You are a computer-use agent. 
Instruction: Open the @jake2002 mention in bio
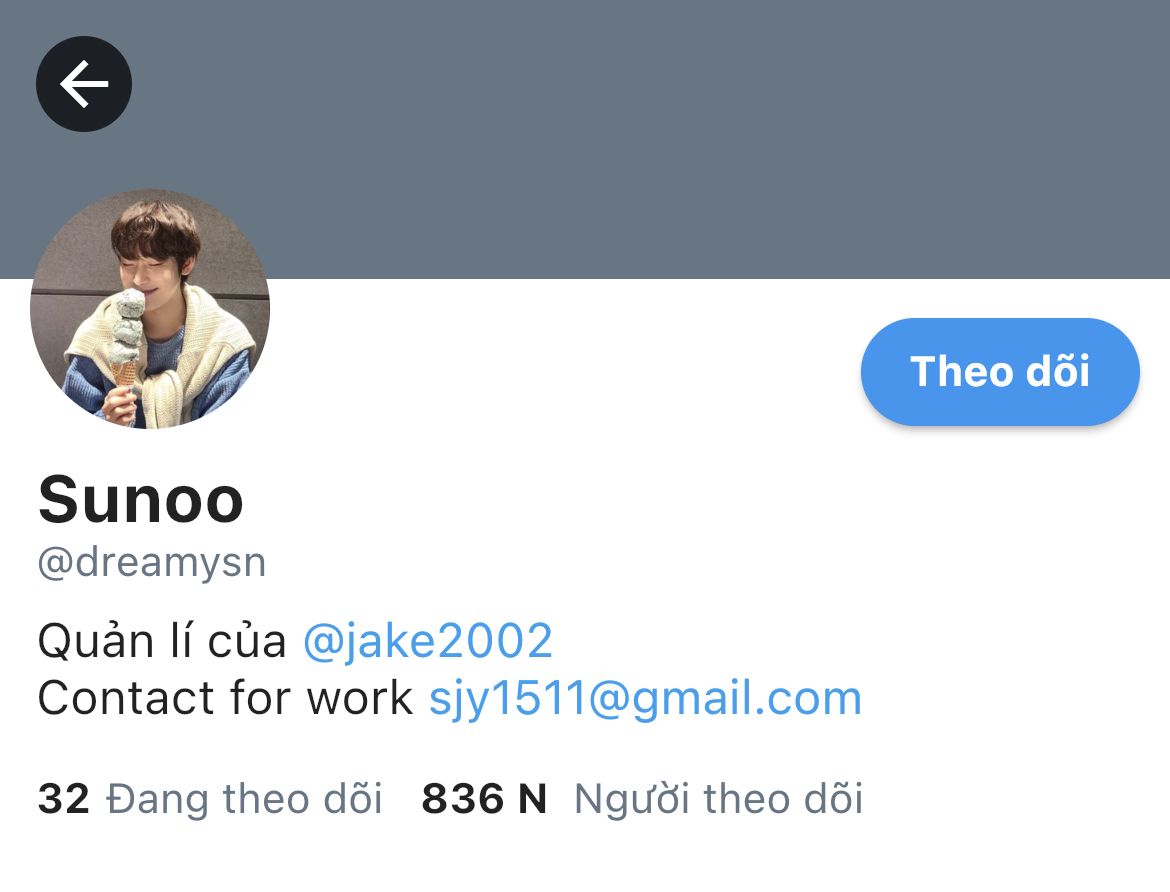pos(428,640)
